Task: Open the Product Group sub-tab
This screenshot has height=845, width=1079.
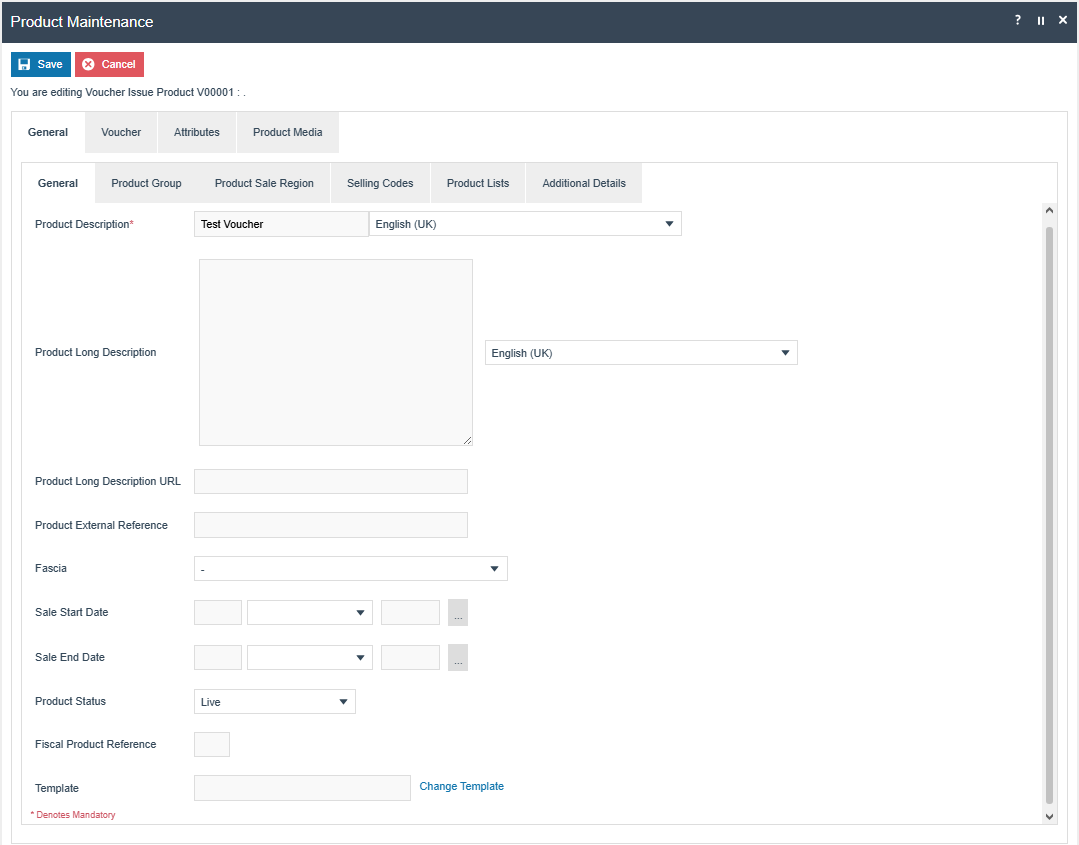Action: (147, 183)
